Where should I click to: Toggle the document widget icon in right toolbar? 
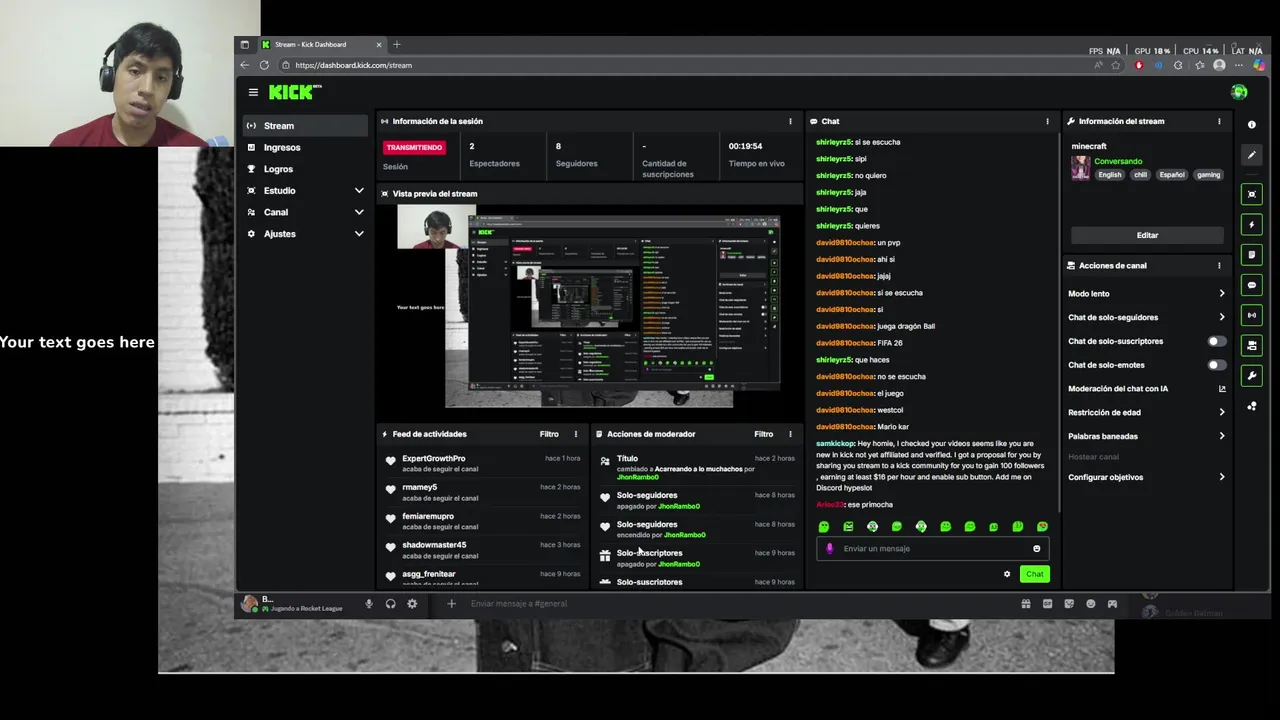click(1252, 255)
